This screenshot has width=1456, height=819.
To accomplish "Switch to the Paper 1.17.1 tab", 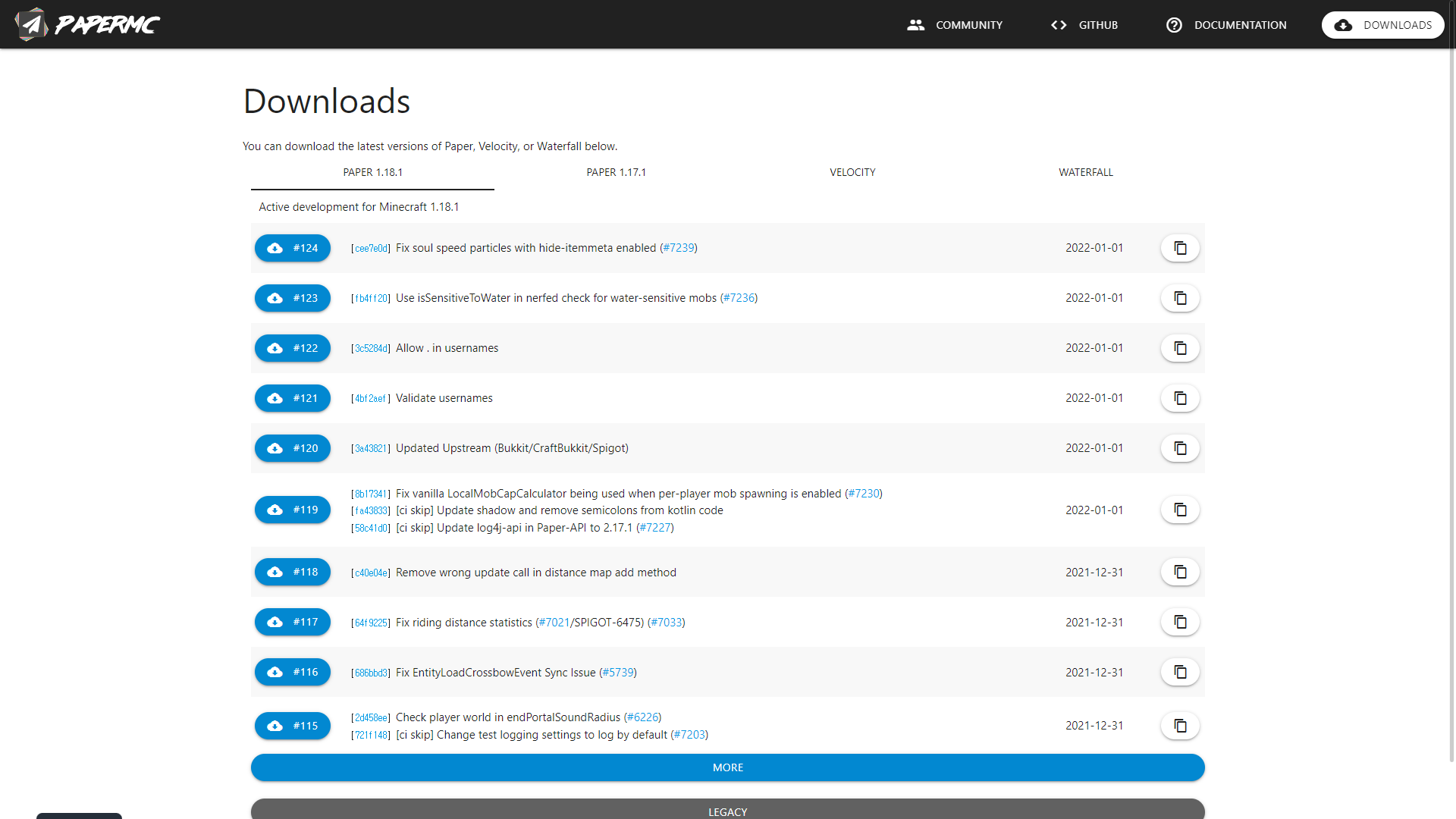I will (616, 172).
